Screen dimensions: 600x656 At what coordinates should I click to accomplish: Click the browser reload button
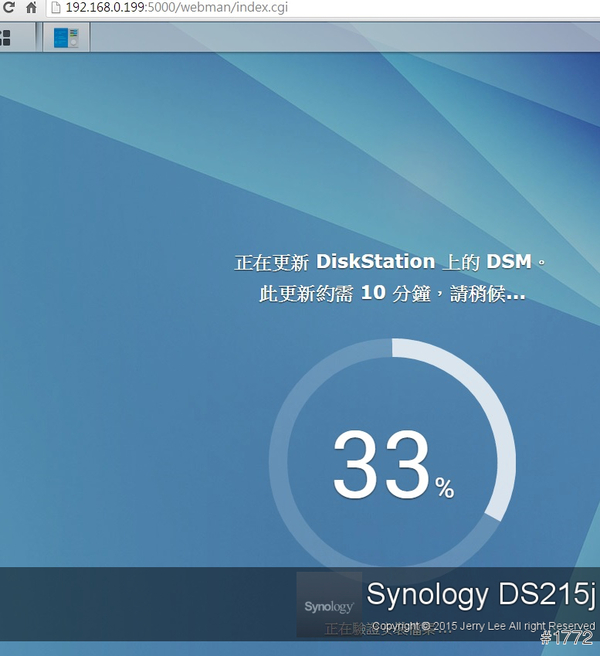(x=8, y=8)
